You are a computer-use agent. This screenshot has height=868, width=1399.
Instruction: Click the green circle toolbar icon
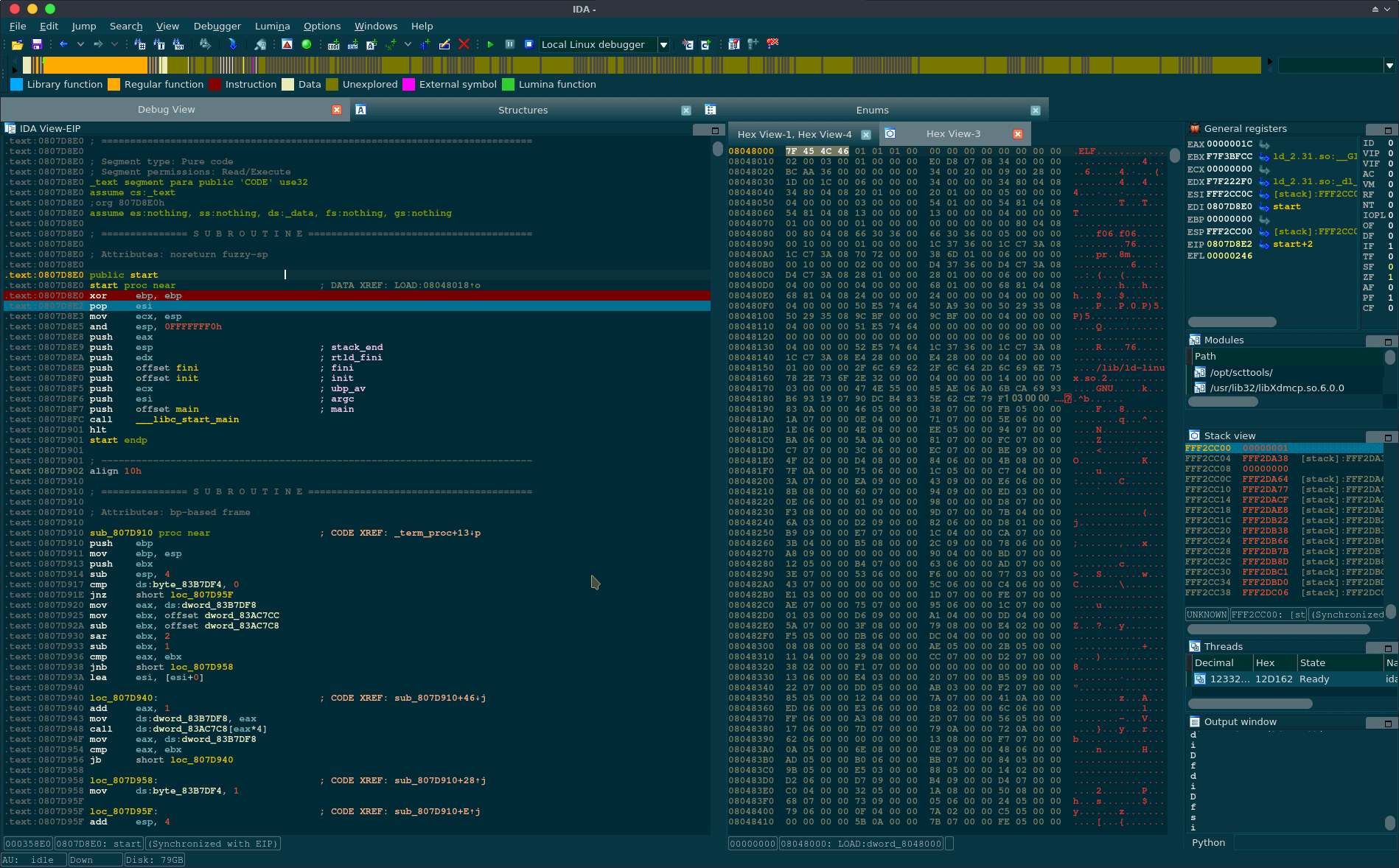click(x=307, y=44)
